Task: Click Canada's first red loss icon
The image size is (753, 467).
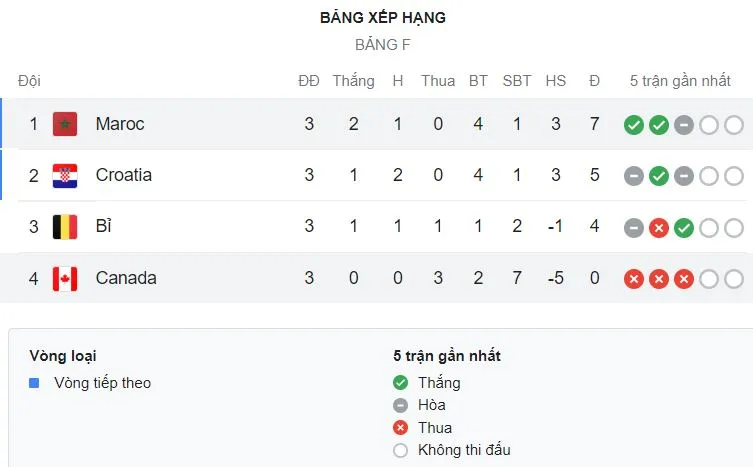Action: point(633,279)
